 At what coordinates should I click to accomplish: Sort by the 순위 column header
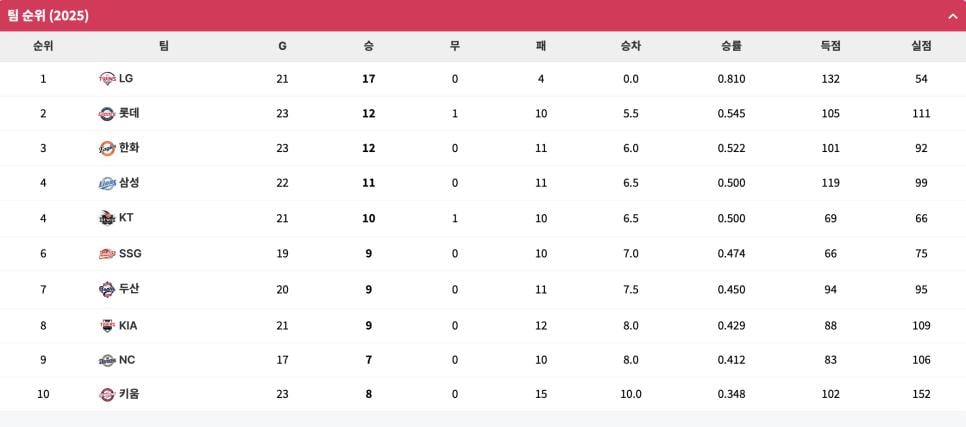point(43,46)
